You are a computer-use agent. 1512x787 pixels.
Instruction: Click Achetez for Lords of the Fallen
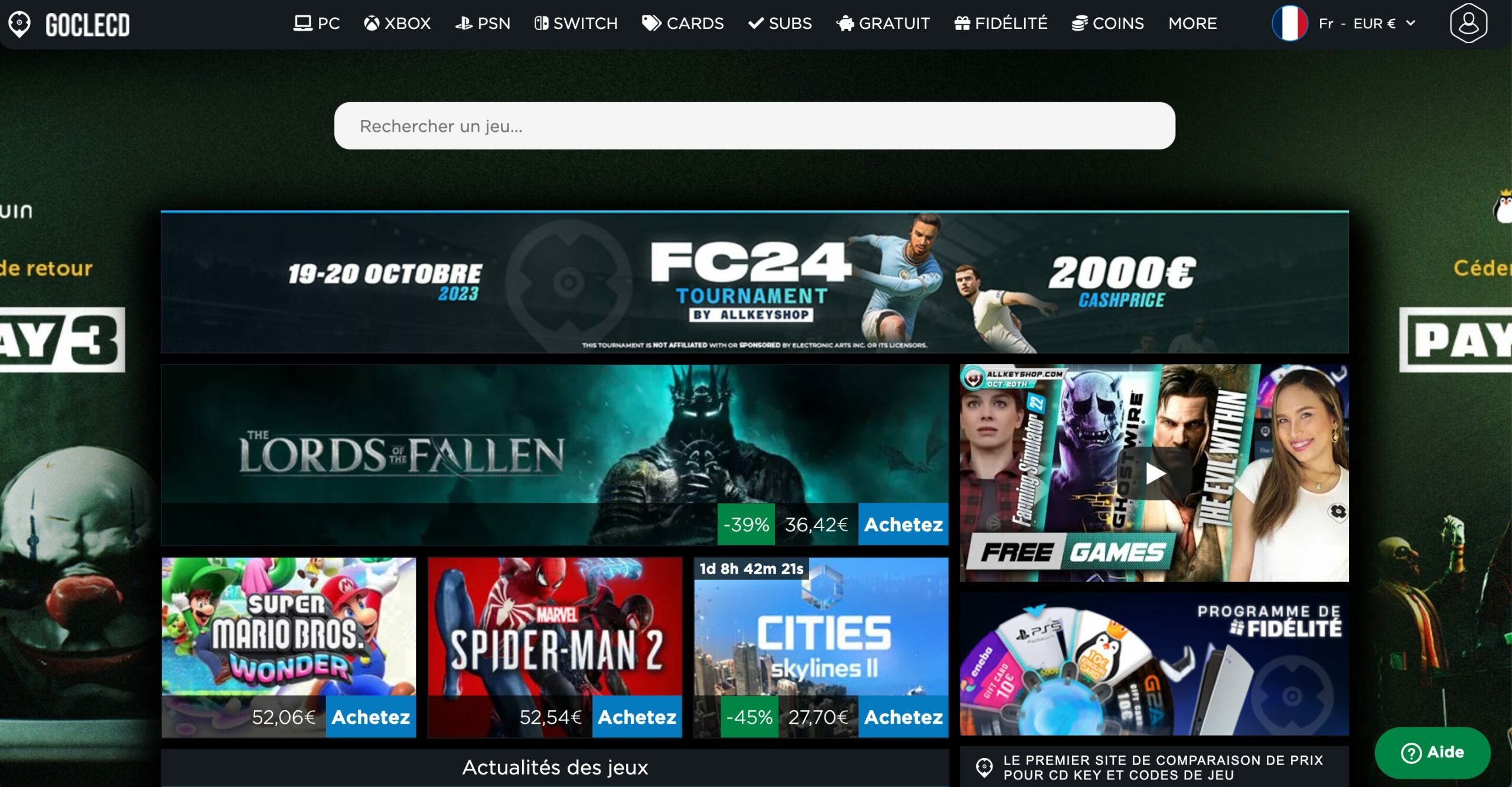pos(903,525)
